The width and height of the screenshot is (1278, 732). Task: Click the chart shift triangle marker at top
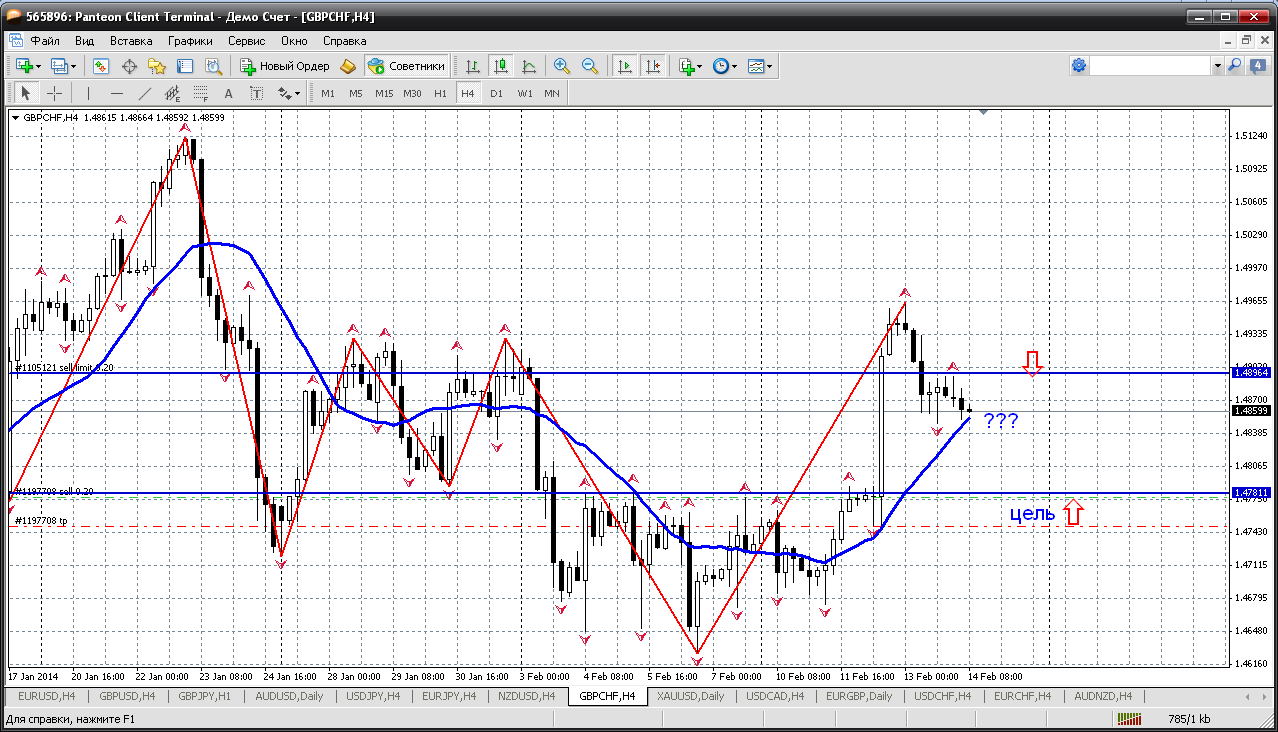click(984, 114)
